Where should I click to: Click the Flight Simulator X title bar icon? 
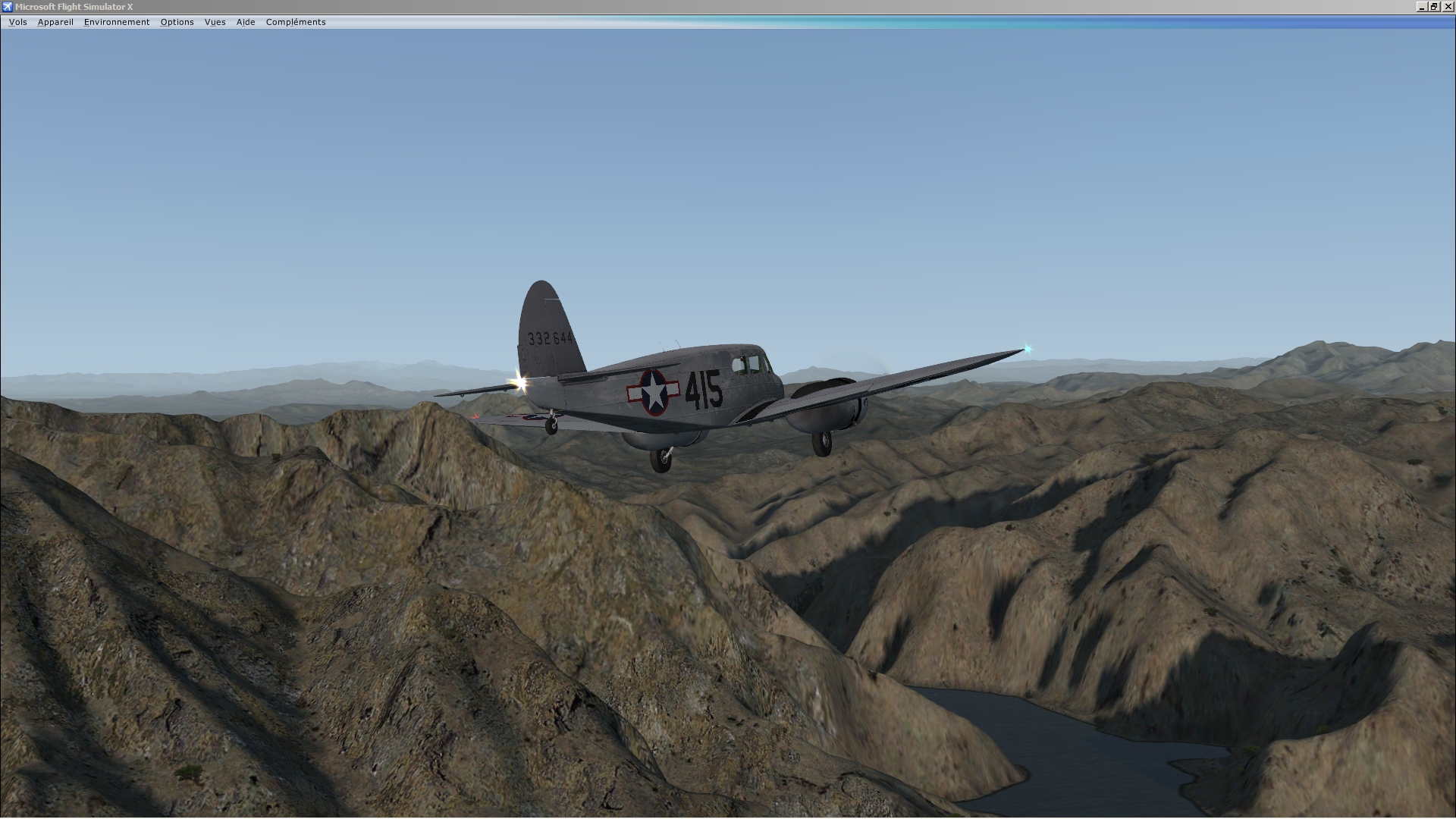pyautogui.click(x=7, y=7)
